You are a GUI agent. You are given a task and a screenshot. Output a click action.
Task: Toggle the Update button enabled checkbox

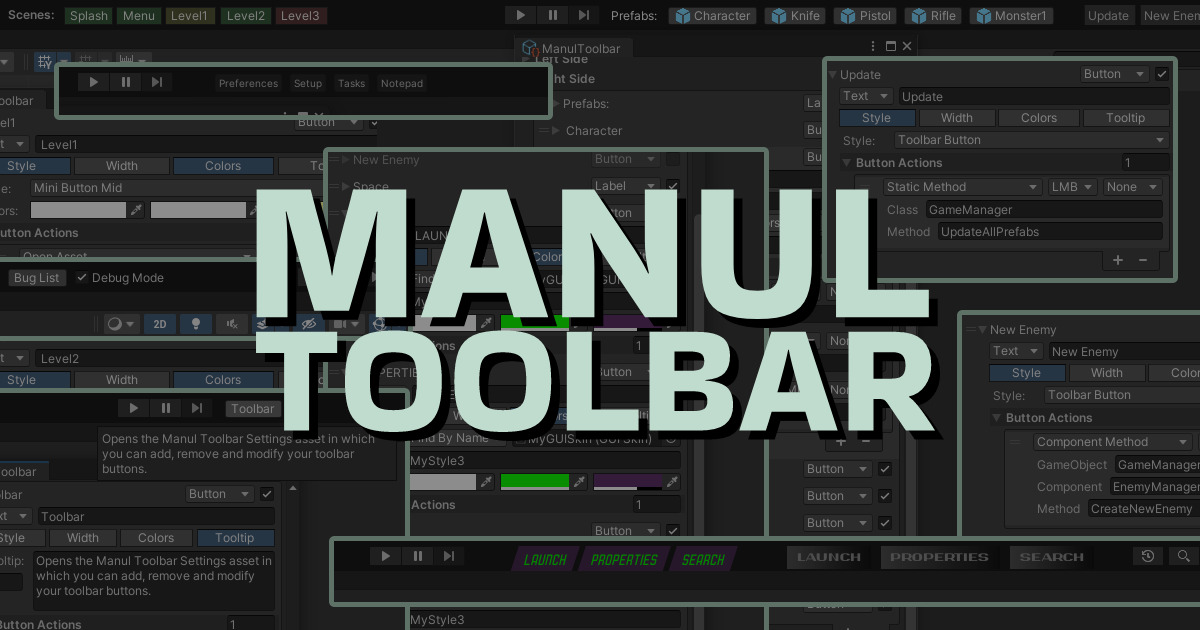click(1161, 74)
